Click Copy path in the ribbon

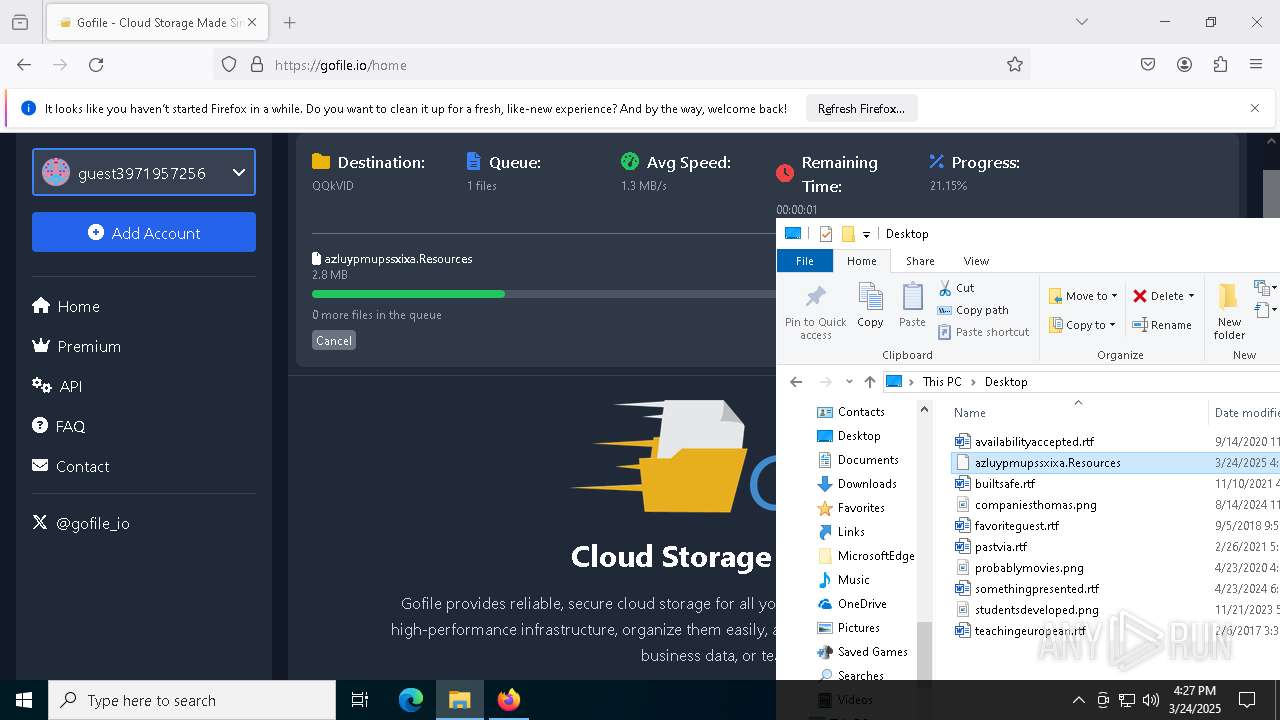pos(973,310)
